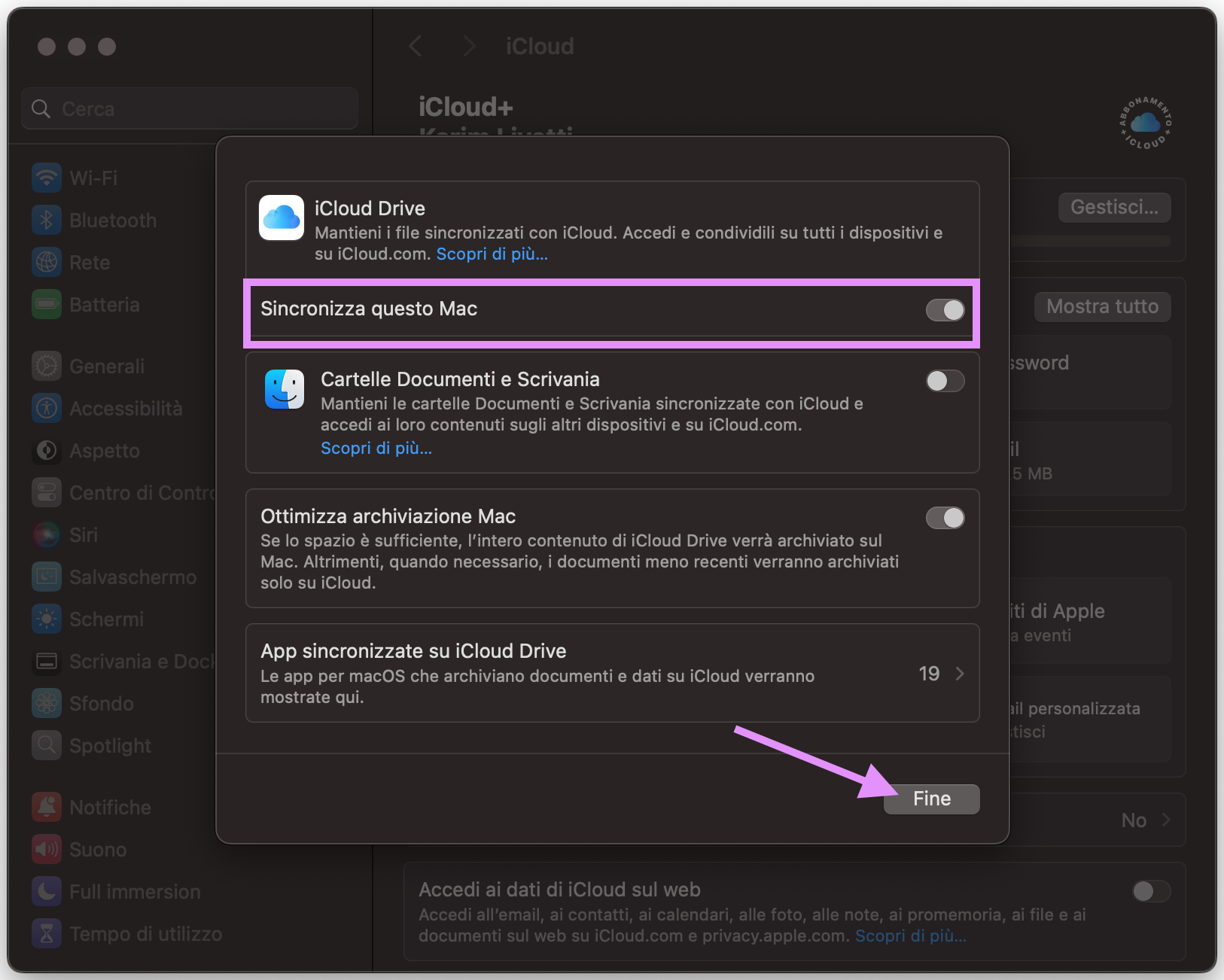
Task: Open Suono settings via the speaker icon
Action: pos(47,849)
